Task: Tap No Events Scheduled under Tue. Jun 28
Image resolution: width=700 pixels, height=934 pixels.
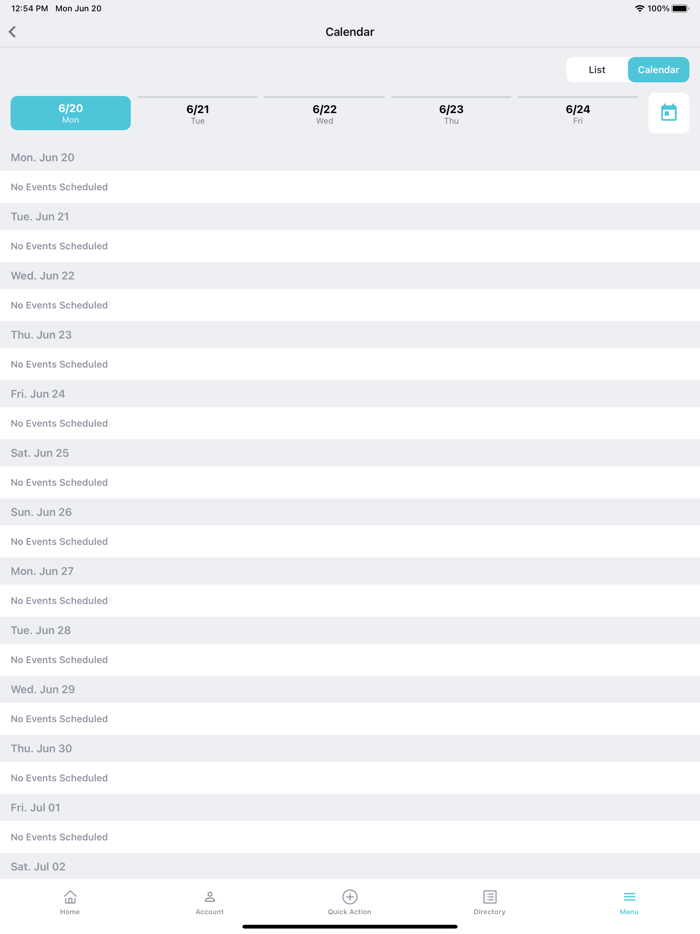Action: point(350,659)
